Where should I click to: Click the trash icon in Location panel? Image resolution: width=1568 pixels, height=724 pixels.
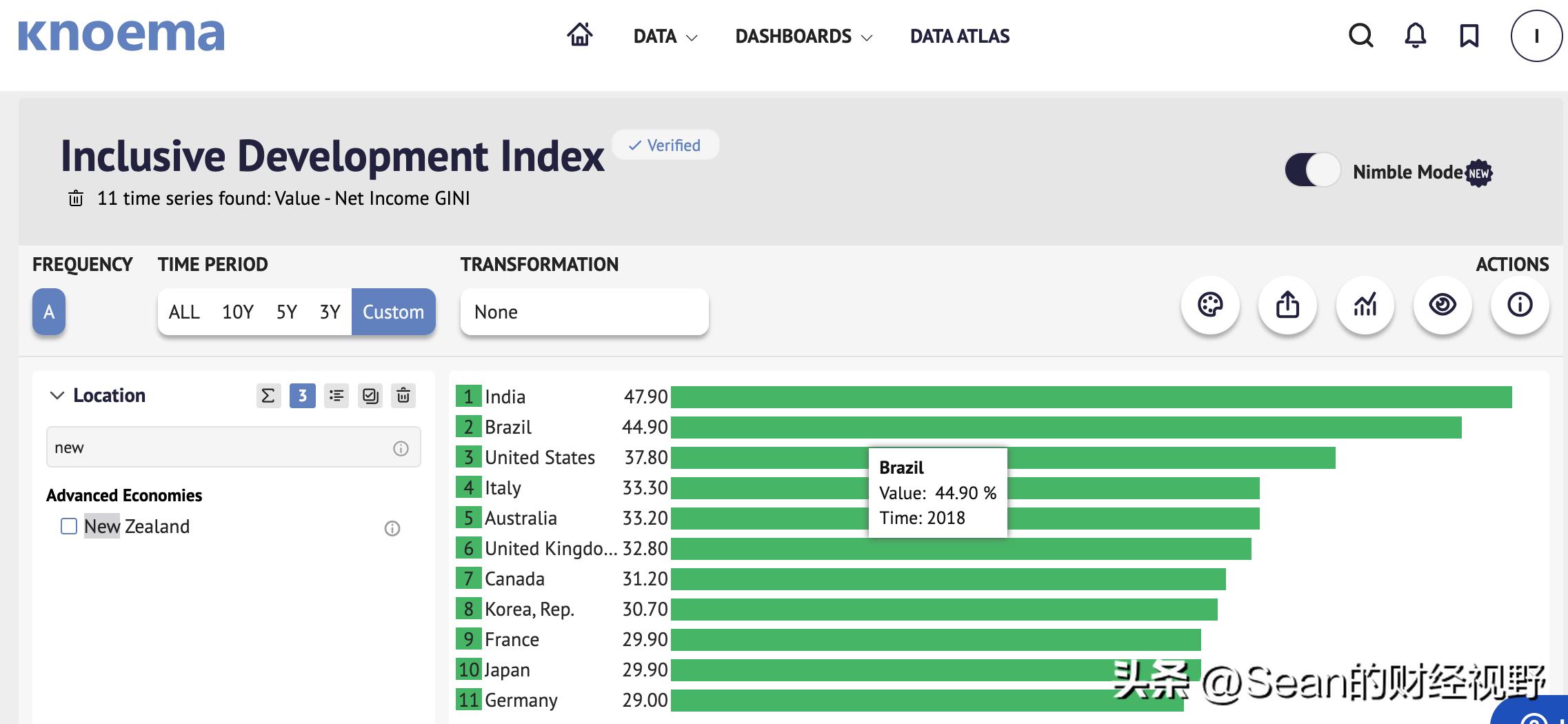point(403,396)
